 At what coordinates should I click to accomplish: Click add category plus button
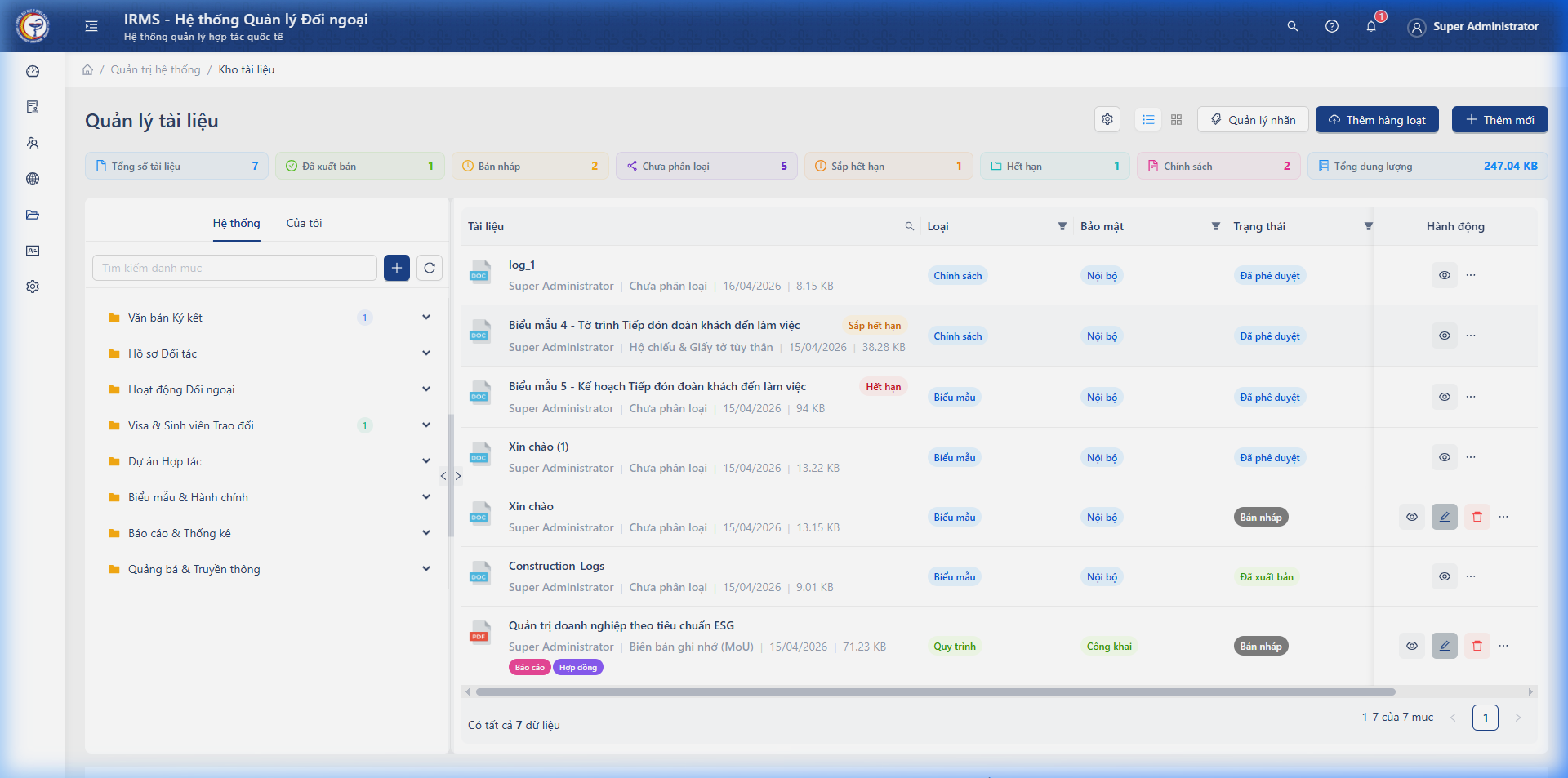coord(397,268)
